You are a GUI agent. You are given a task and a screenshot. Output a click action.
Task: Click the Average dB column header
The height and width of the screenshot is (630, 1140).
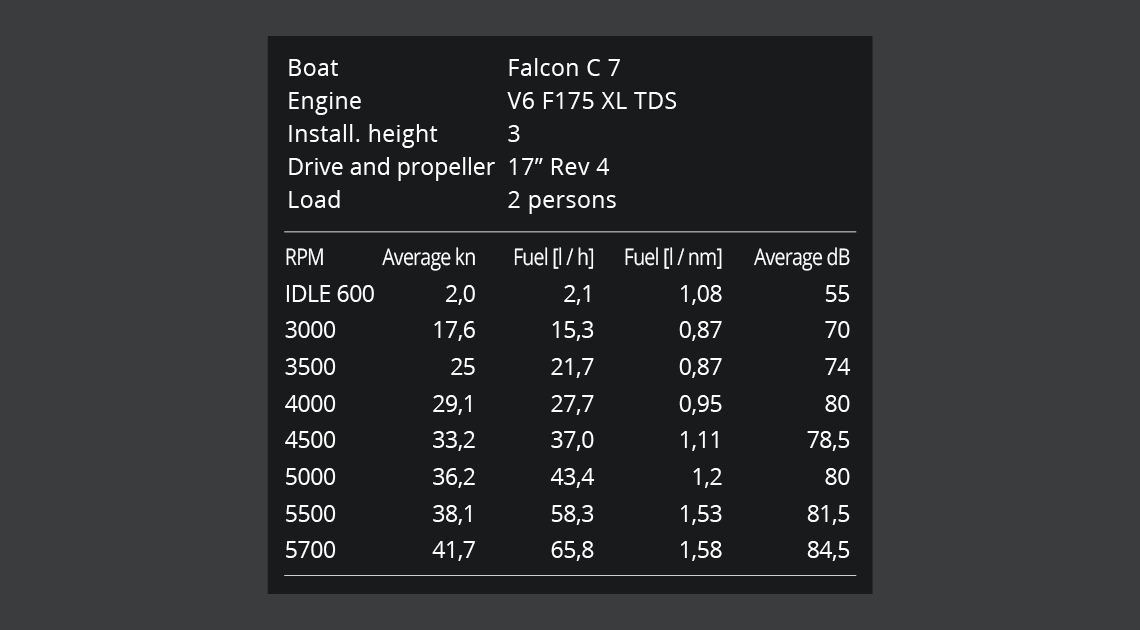[x=801, y=258]
